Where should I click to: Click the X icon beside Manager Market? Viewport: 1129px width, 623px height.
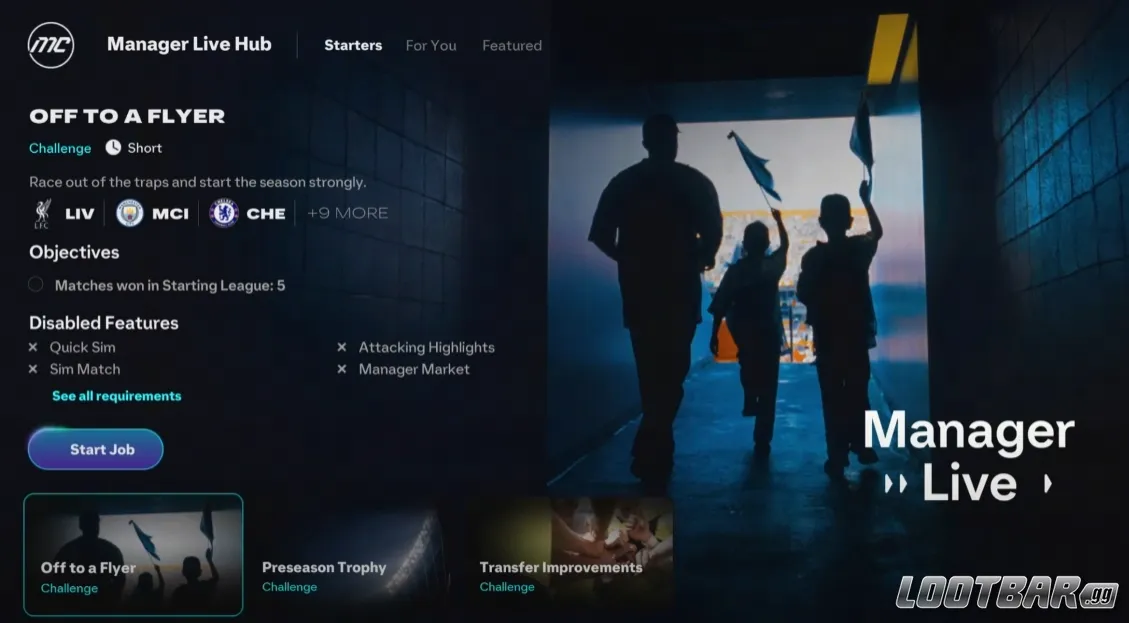(342, 369)
